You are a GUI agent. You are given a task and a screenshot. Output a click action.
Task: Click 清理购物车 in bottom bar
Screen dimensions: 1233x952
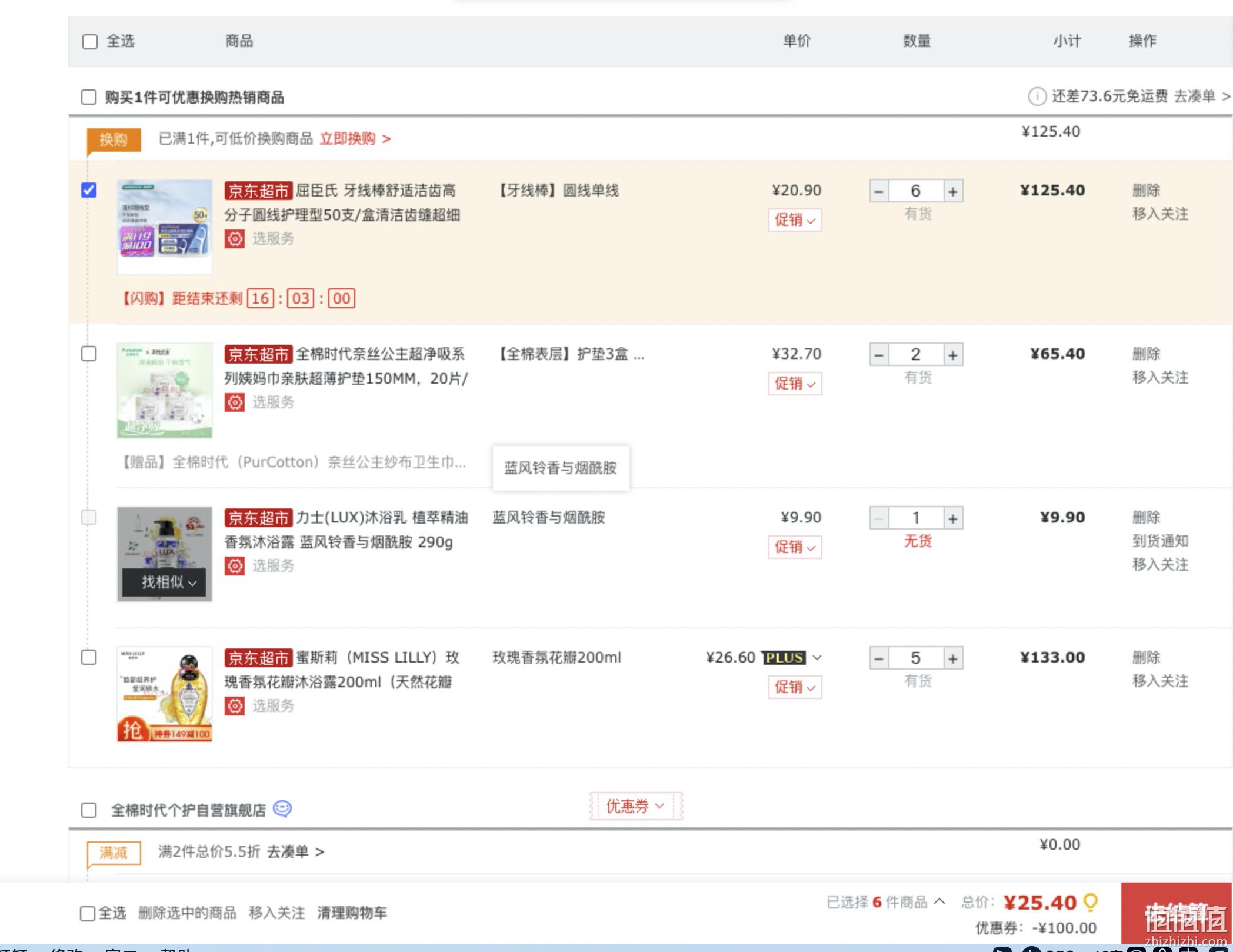(352, 913)
